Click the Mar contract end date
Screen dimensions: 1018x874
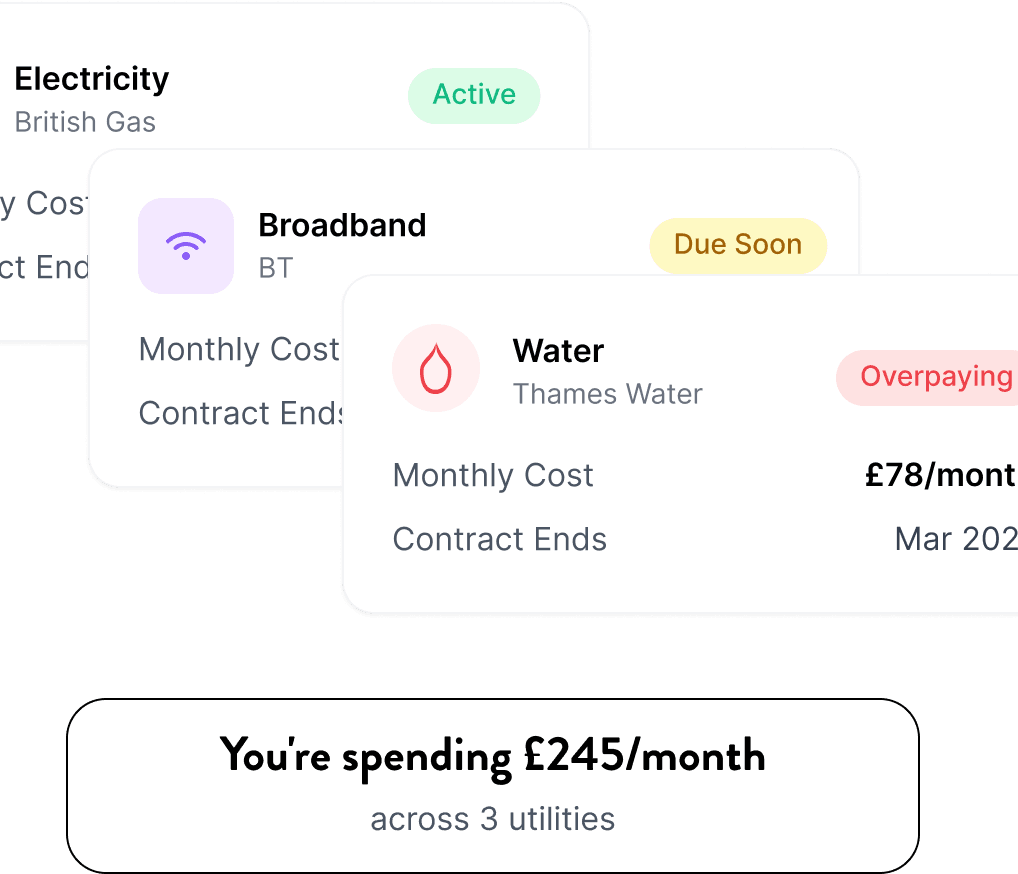pos(954,539)
